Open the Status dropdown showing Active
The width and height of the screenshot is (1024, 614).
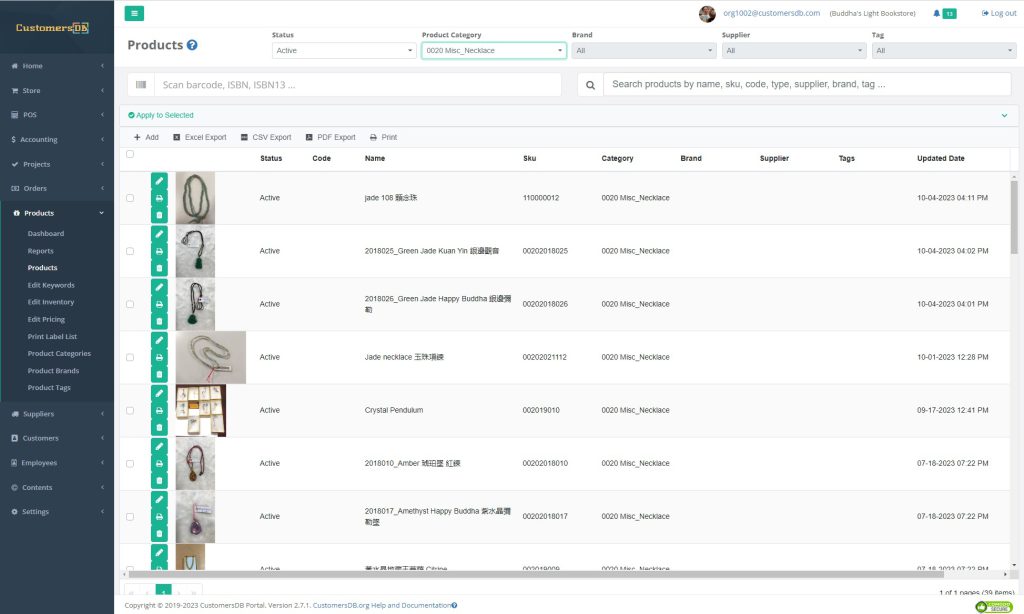tap(343, 50)
